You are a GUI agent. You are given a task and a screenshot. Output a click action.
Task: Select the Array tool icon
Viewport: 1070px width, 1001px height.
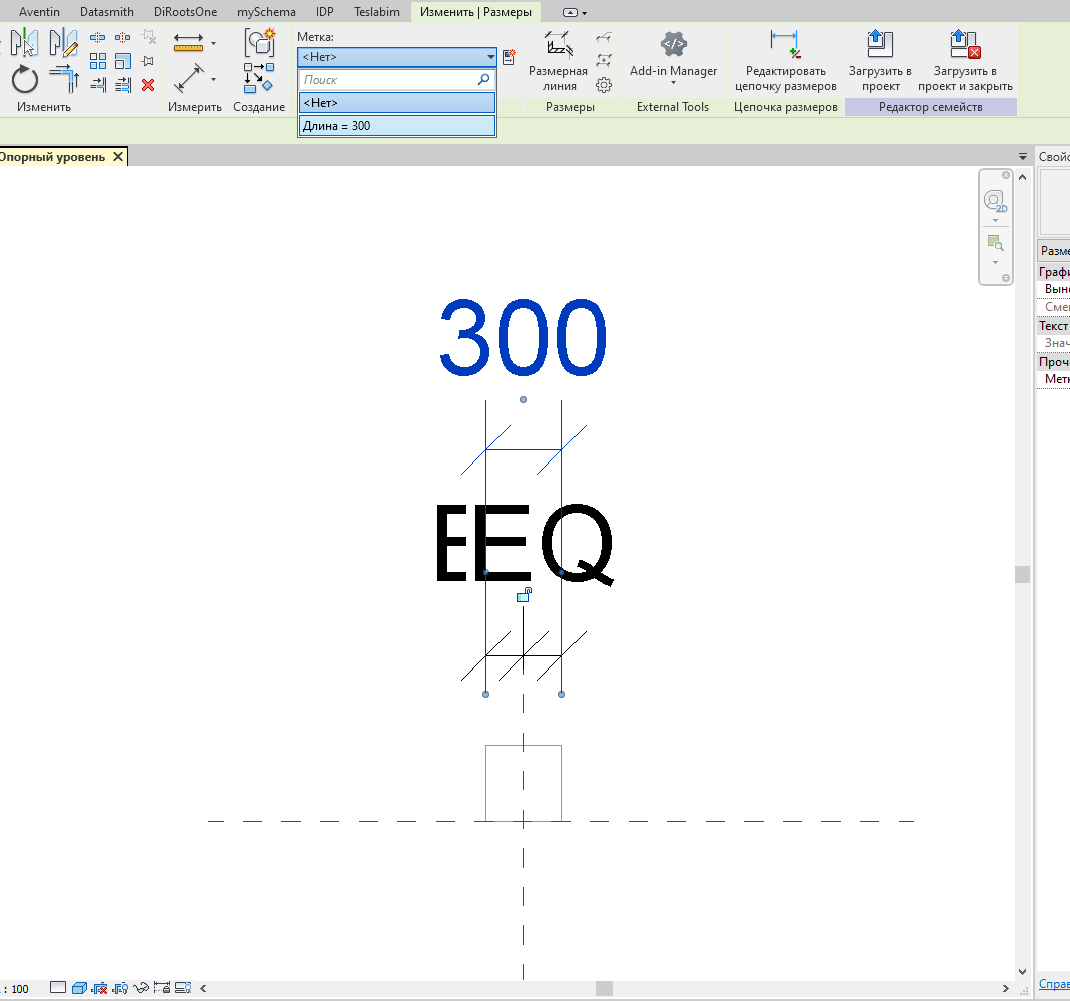(x=98, y=61)
